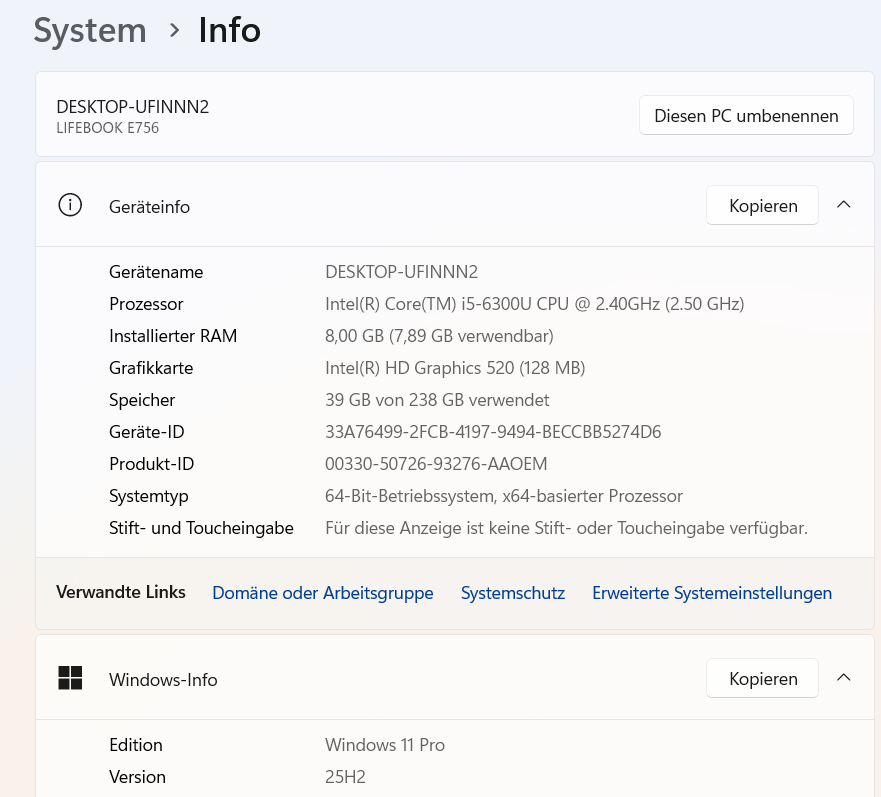Image resolution: width=881 pixels, height=797 pixels.
Task: Collapse the Geräteinfo section chevron
Action: tap(843, 205)
